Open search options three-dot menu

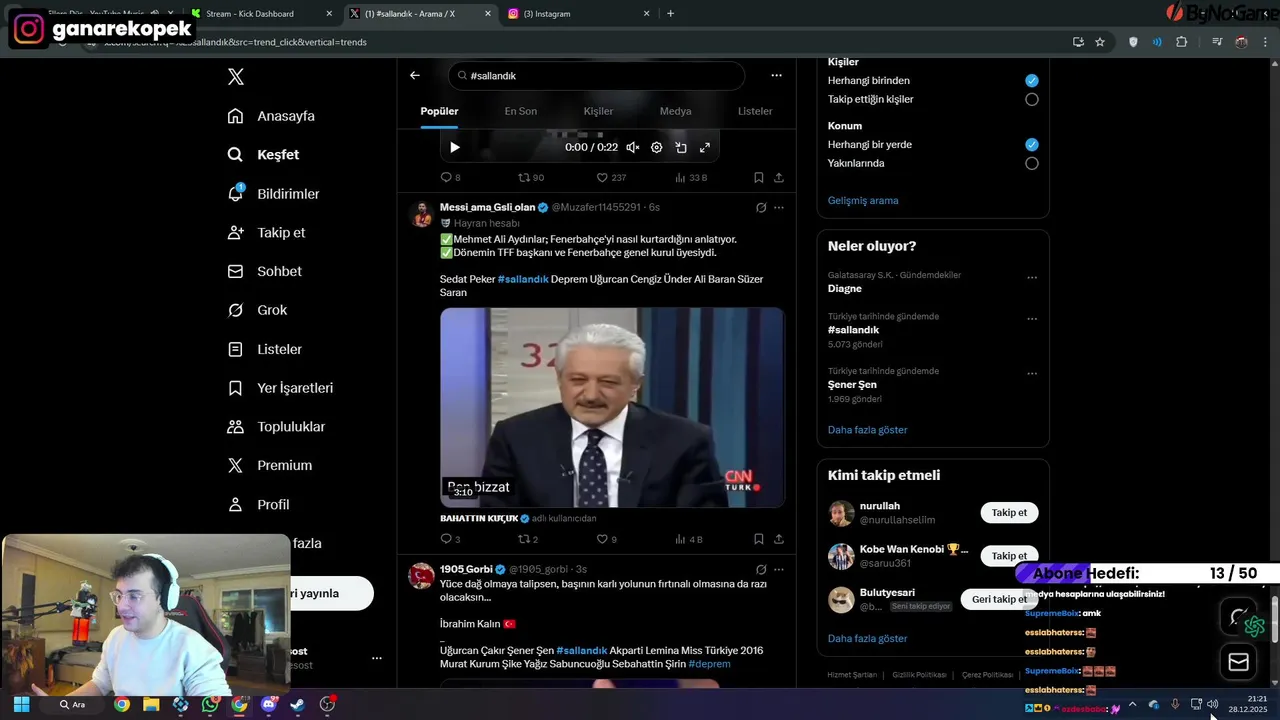[x=776, y=75]
